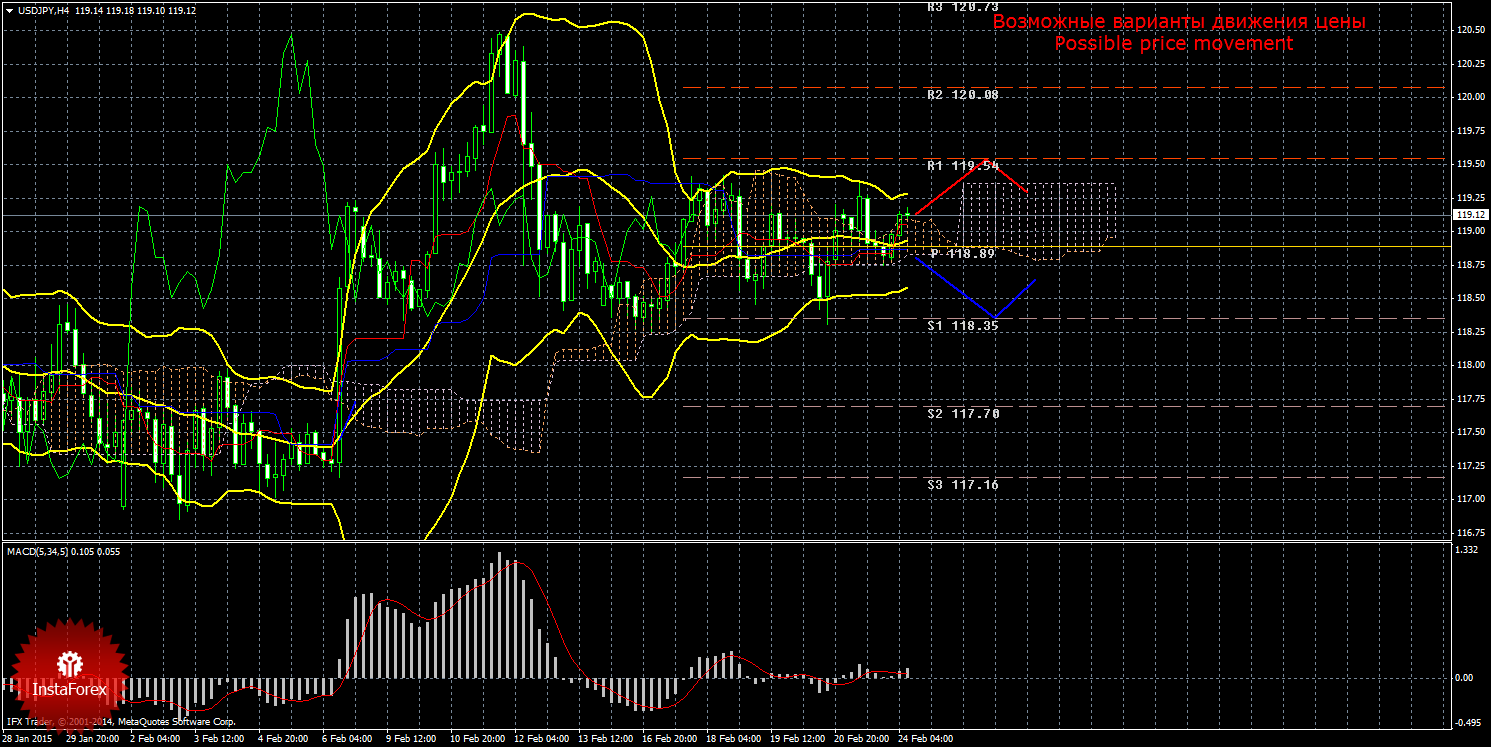Image resolution: width=1491 pixels, height=747 pixels.
Task: Select the P 118.89 pivot label
Action: [962, 254]
